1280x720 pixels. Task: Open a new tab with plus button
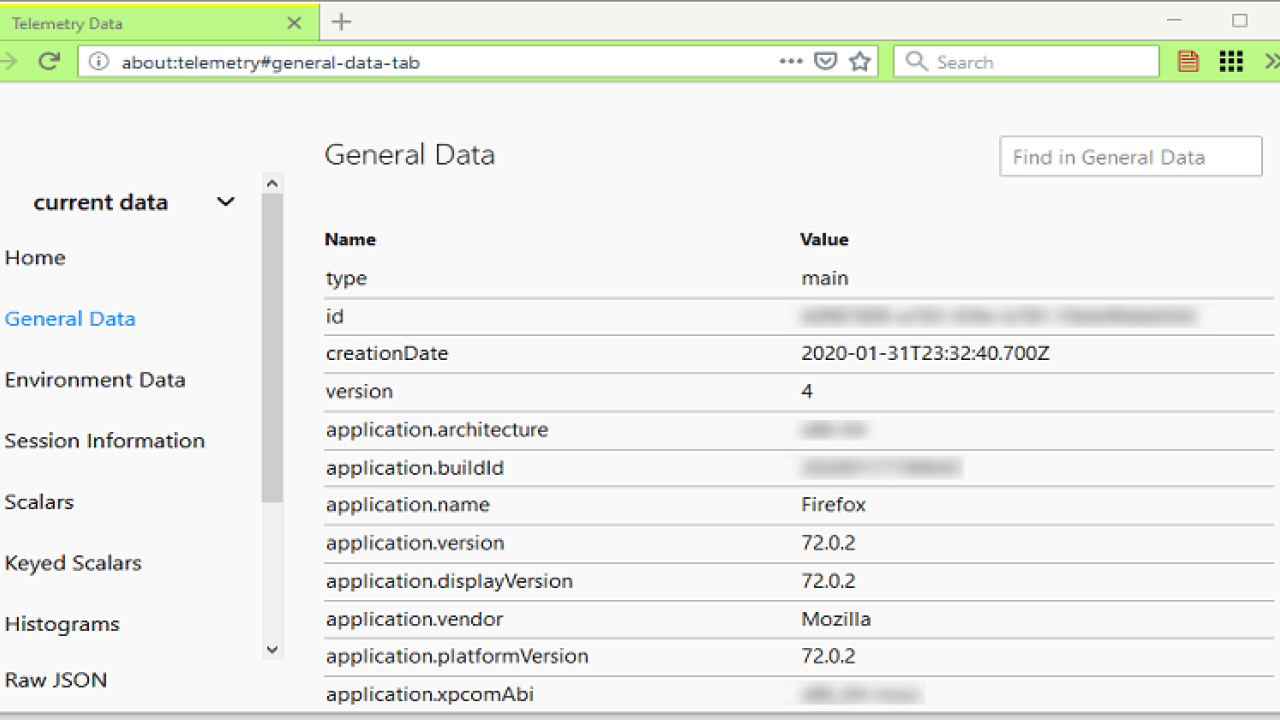pyautogui.click(x=341, y=21)
